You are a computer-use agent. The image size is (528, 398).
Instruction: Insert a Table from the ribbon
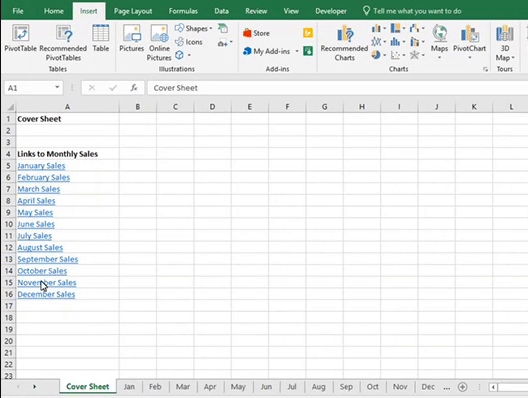pos(101,38)
